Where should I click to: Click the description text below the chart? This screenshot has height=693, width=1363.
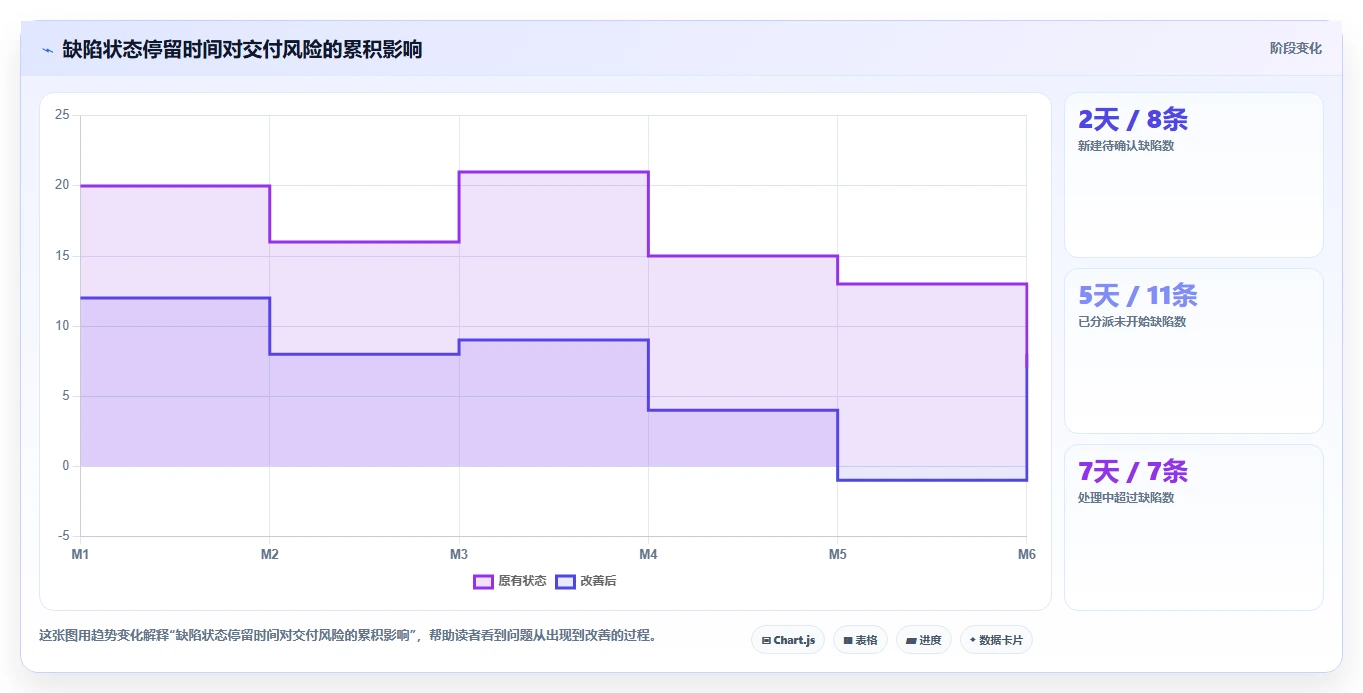click(x=350, y=635)
